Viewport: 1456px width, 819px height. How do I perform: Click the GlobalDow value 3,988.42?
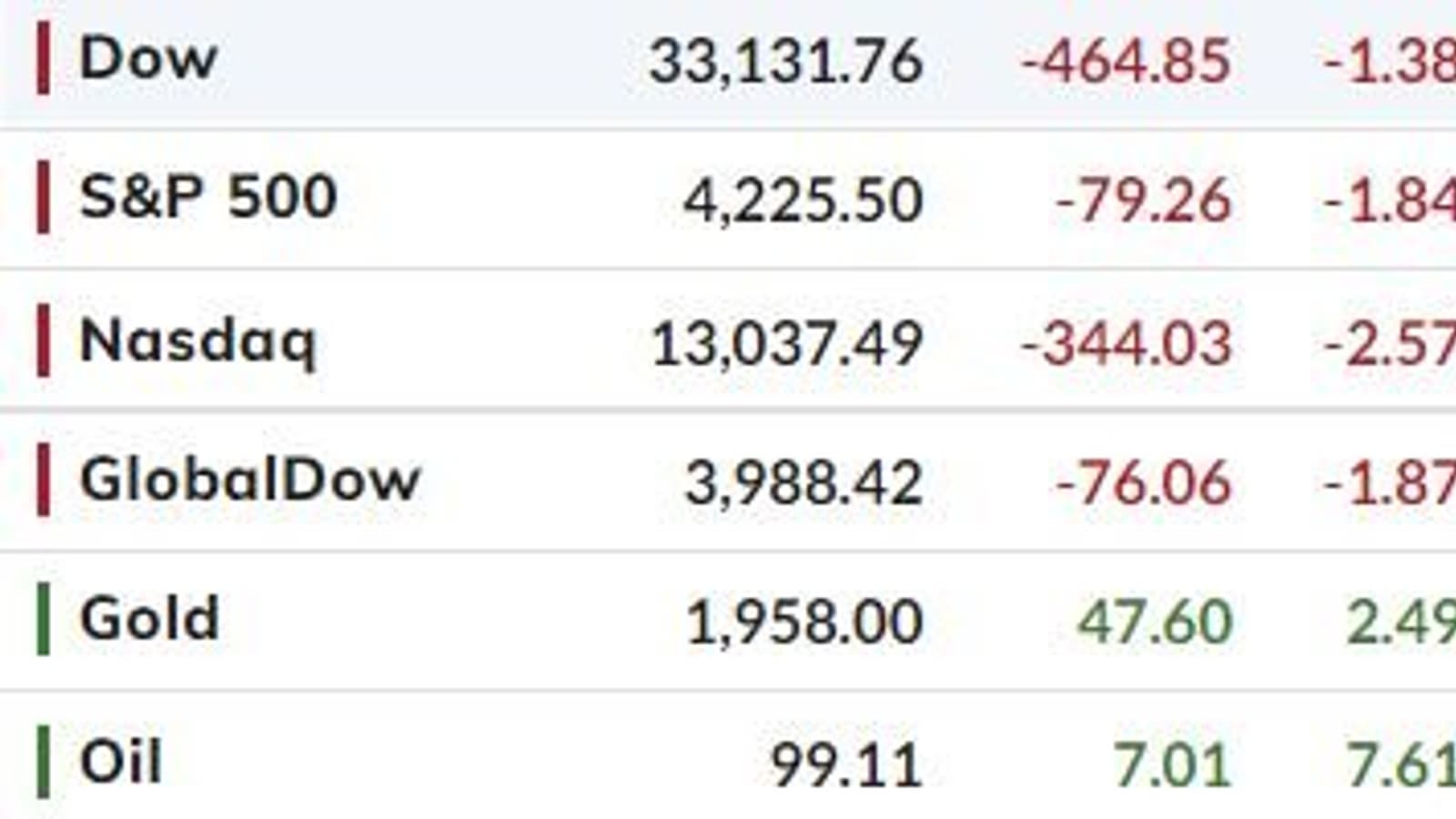[804, 483]
